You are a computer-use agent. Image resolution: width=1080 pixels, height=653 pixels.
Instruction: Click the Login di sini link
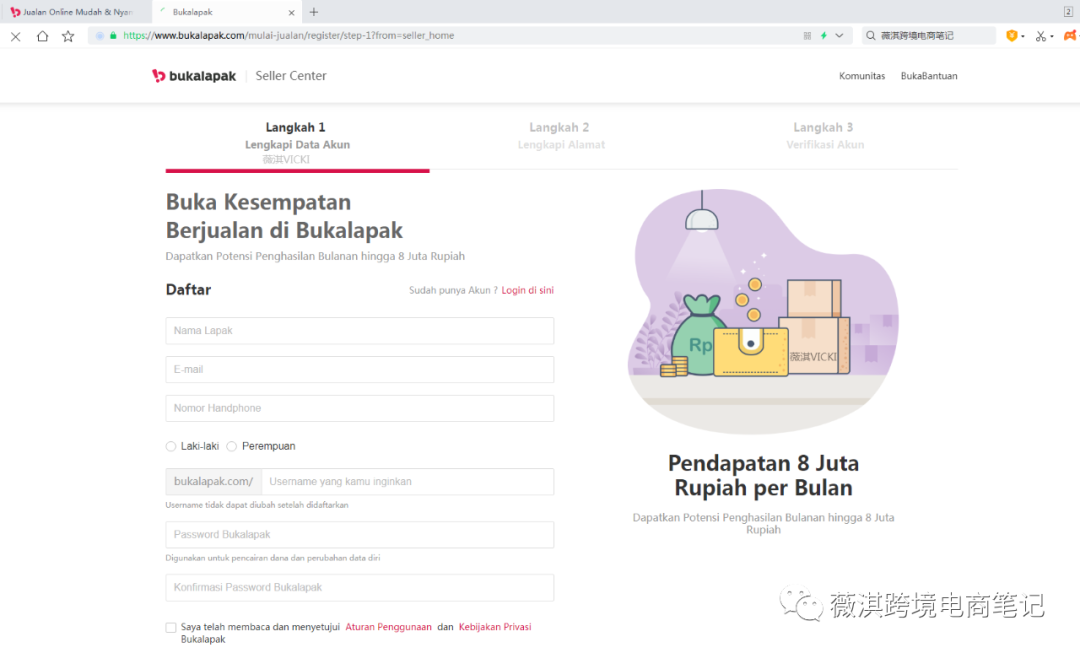(528, 290)
